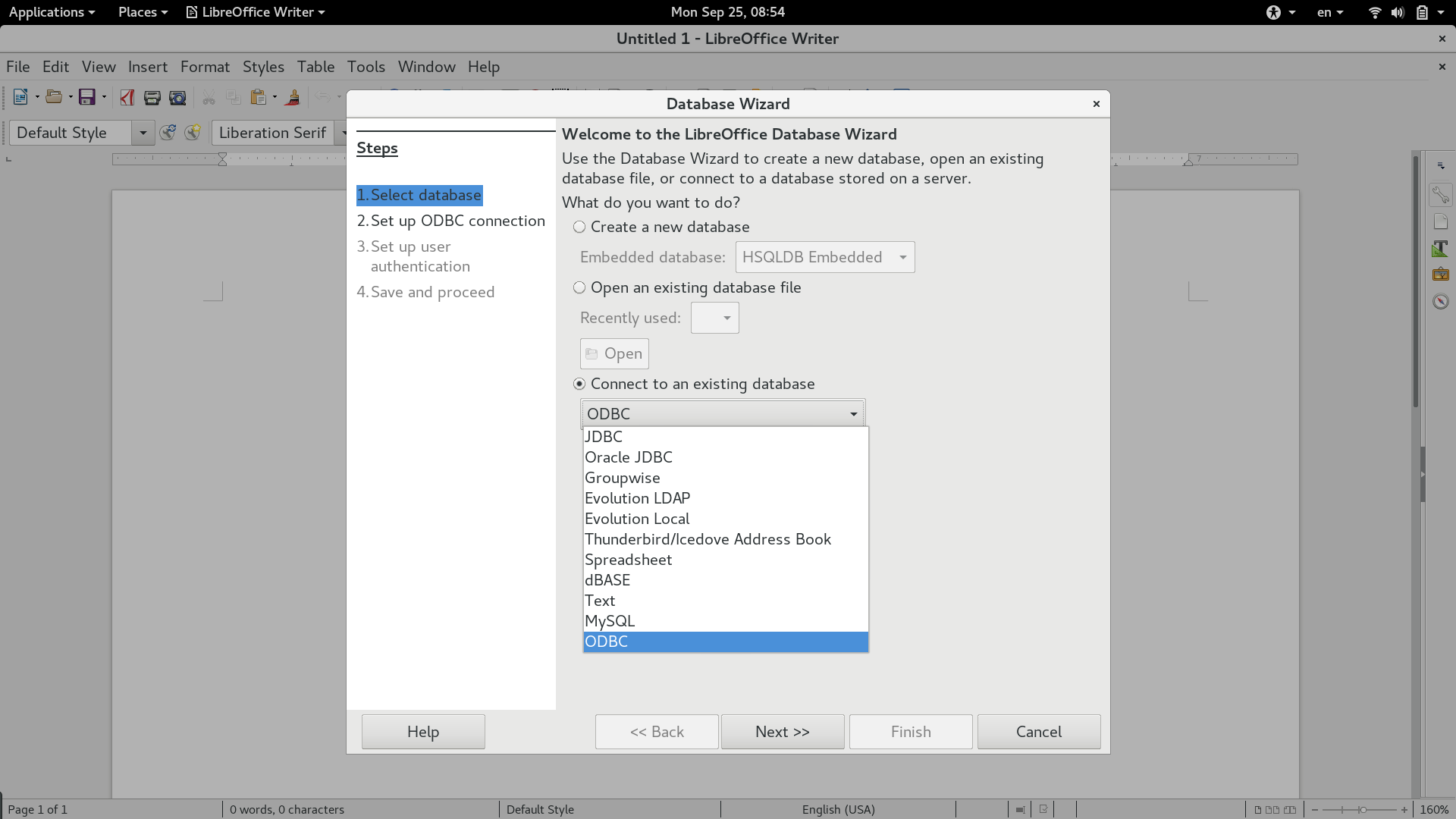
Task: Click the Next >> button
Action: [783, 732]
